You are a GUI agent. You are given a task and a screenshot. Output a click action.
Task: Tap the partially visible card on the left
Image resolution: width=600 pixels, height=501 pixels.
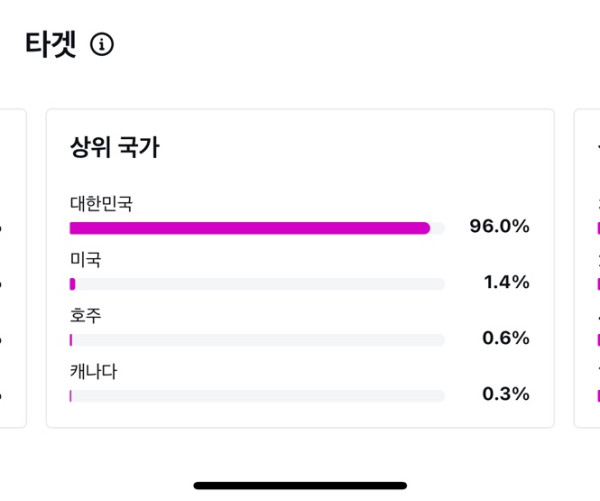click(12, 268)
